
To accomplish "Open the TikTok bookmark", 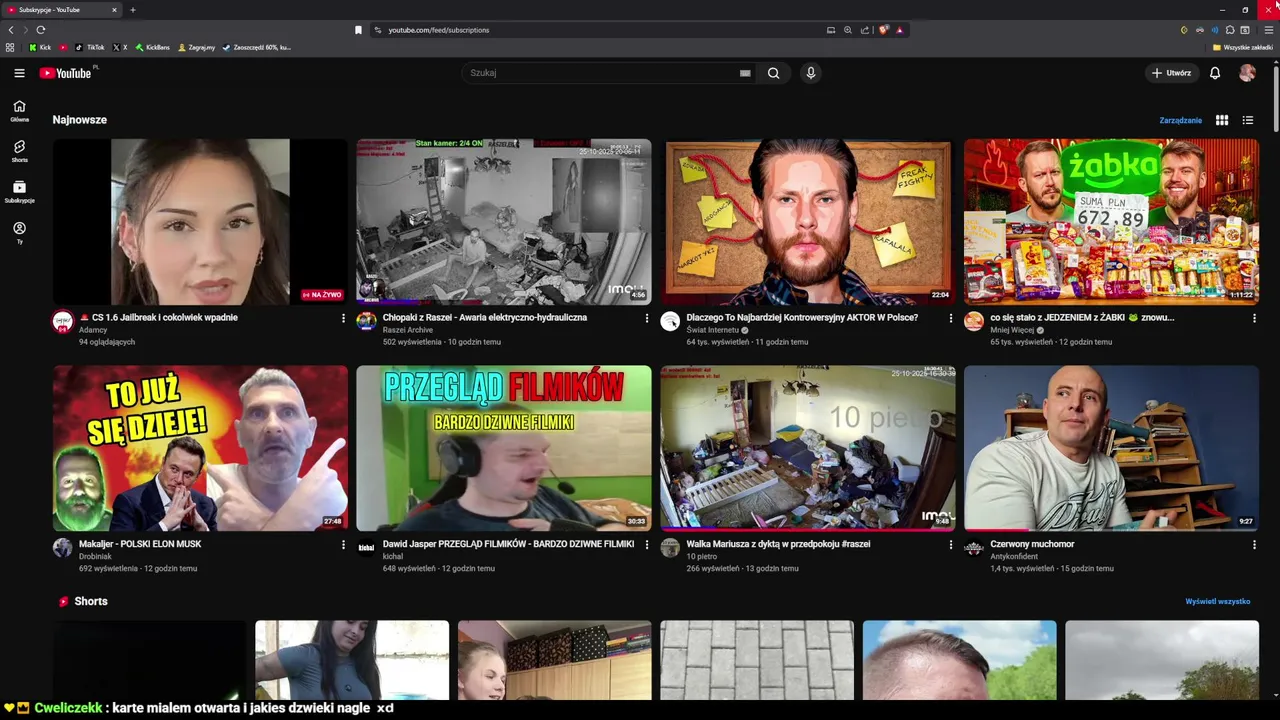I will coord(89,47).
